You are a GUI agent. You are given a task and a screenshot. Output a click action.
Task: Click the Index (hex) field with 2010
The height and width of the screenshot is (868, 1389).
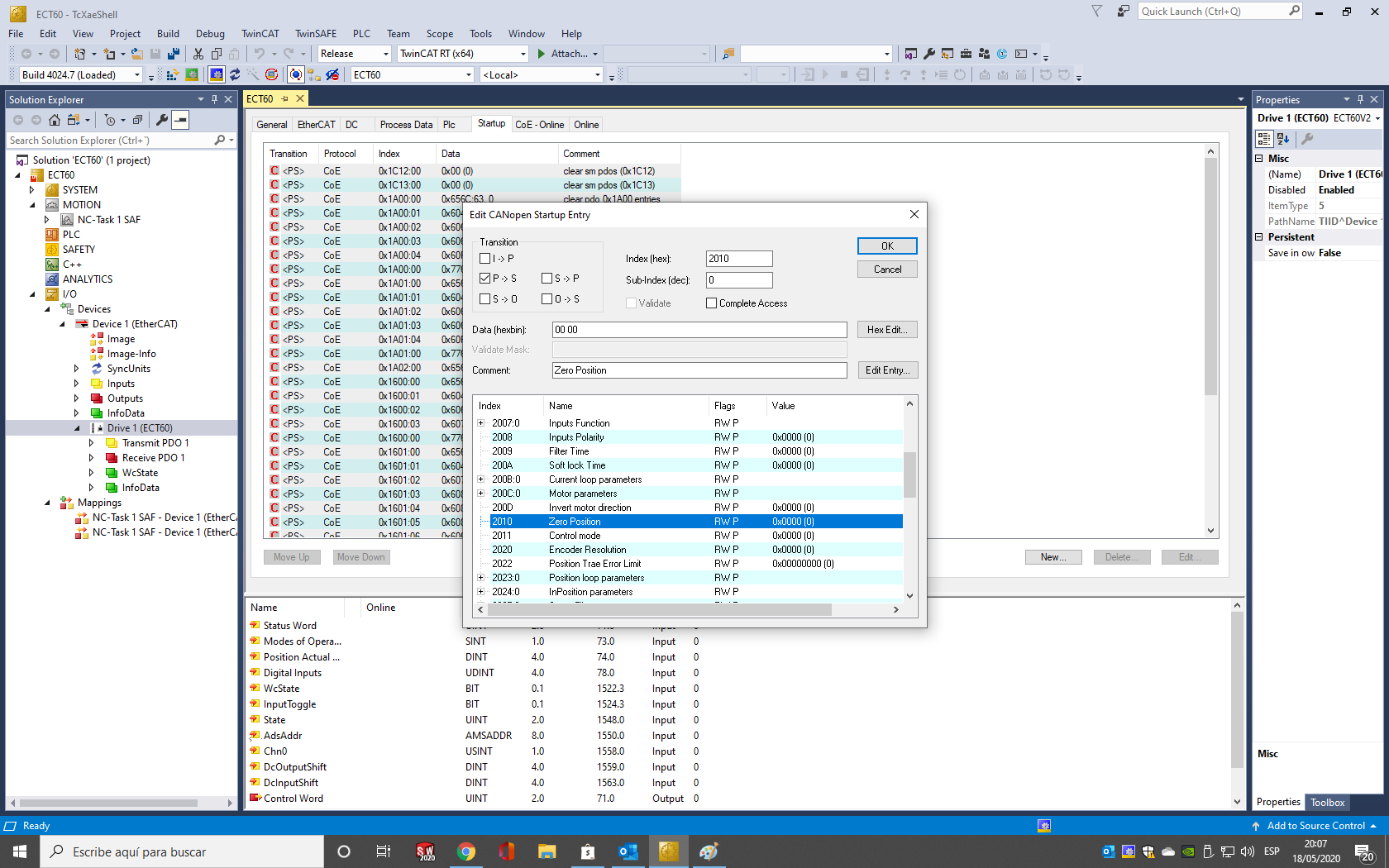739,259
